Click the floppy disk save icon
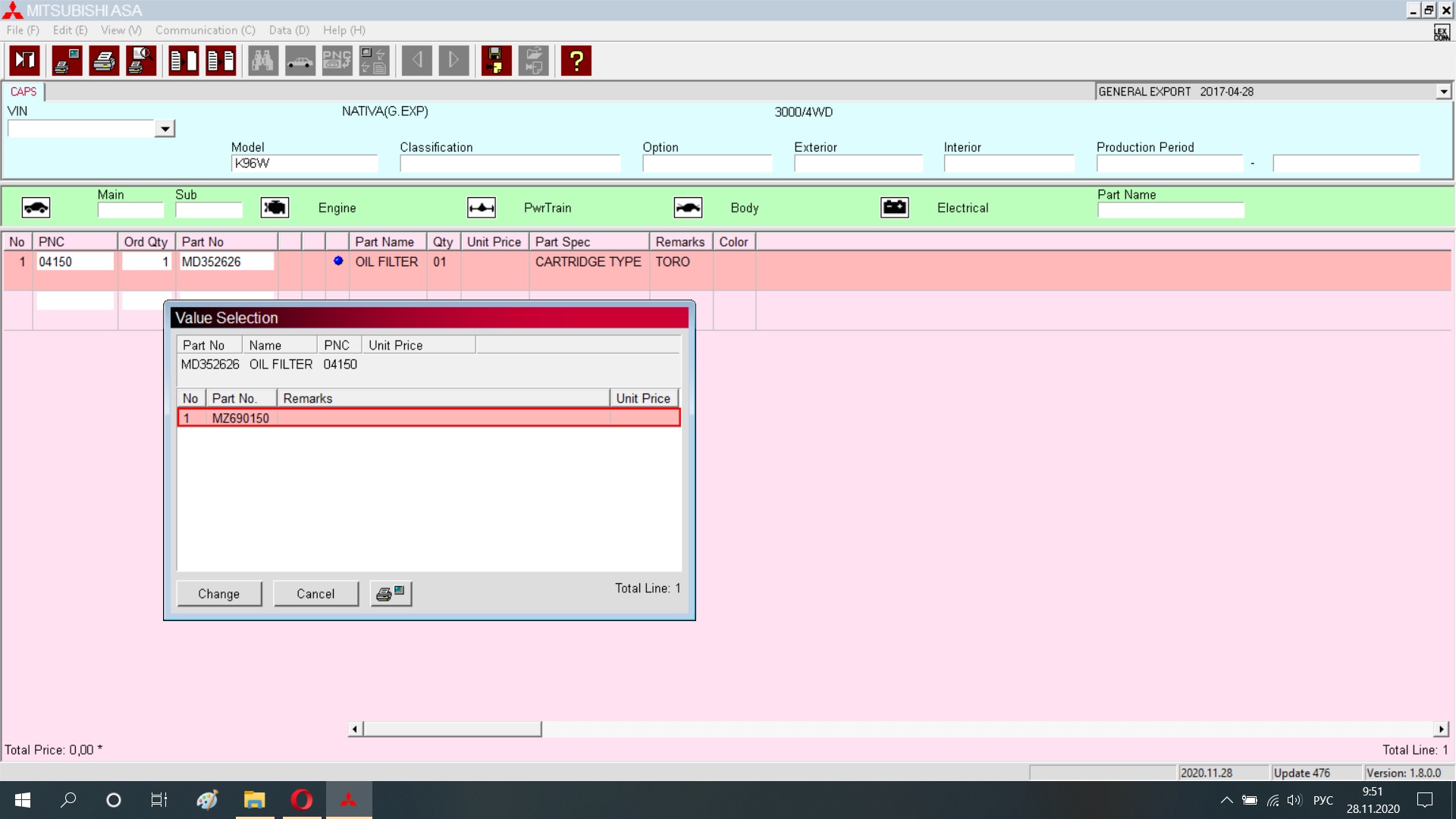 click(x=496, y=61)
